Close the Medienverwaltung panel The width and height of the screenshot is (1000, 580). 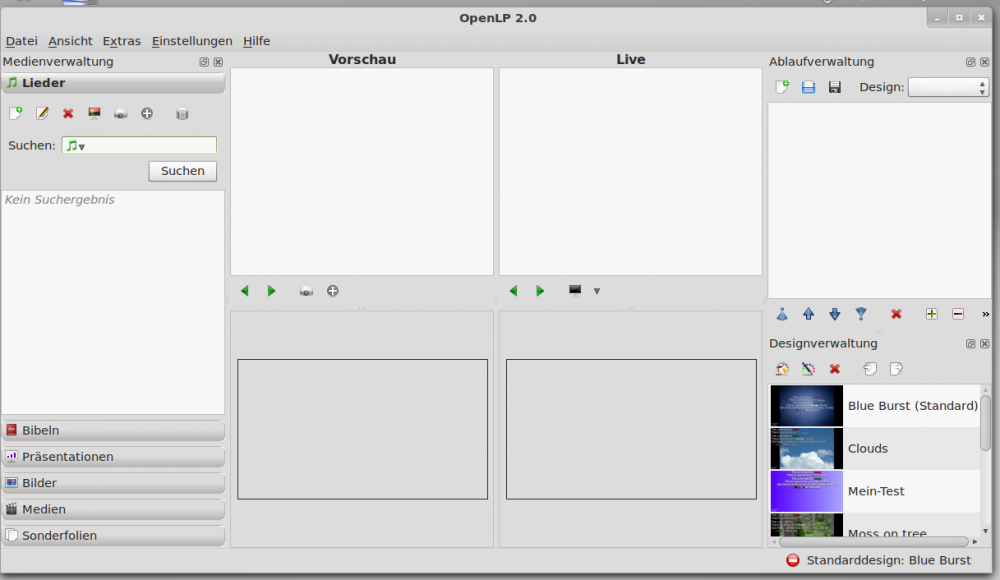click(218, 62)
